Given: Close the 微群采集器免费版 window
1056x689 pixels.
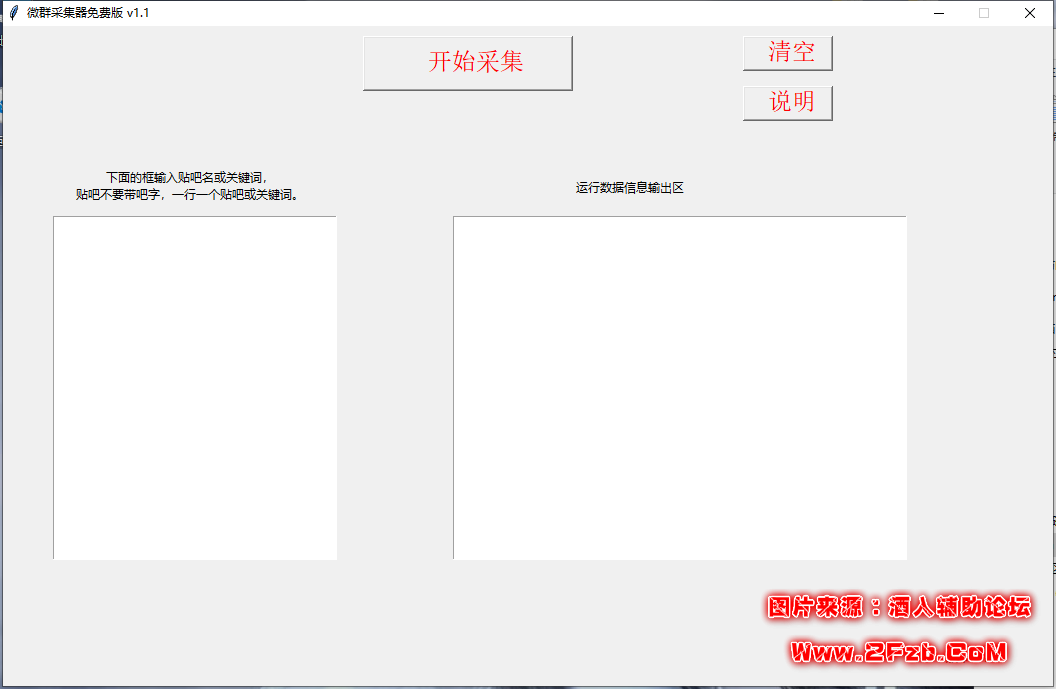Looking at the screenshot, I should [1030, 13].
